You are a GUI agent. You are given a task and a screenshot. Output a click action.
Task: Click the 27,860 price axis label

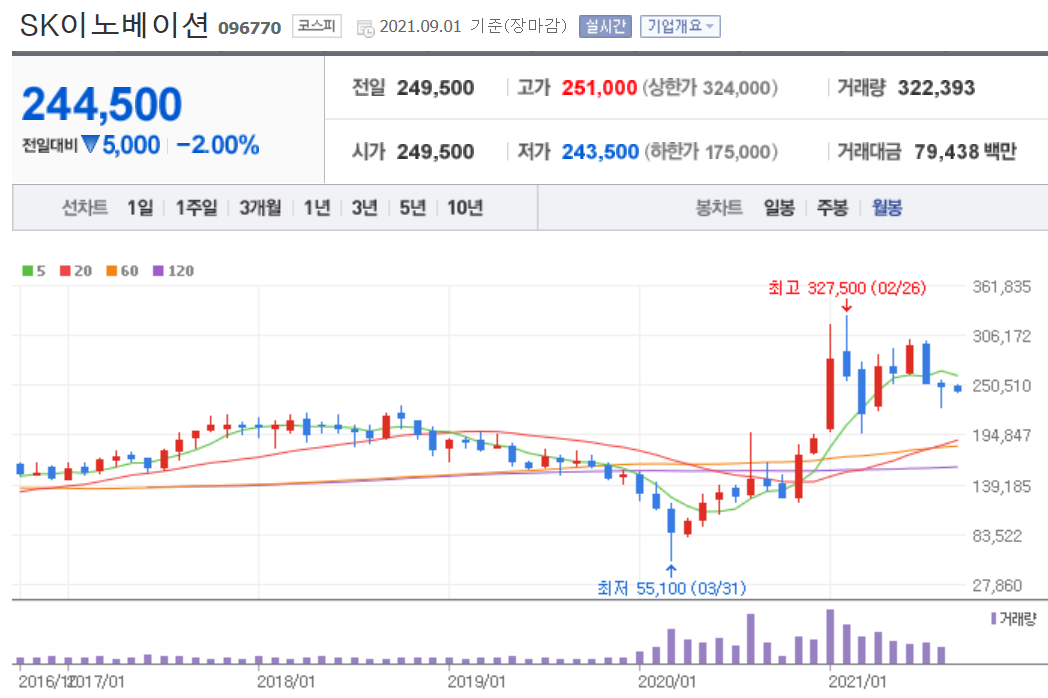coord(997,586)
